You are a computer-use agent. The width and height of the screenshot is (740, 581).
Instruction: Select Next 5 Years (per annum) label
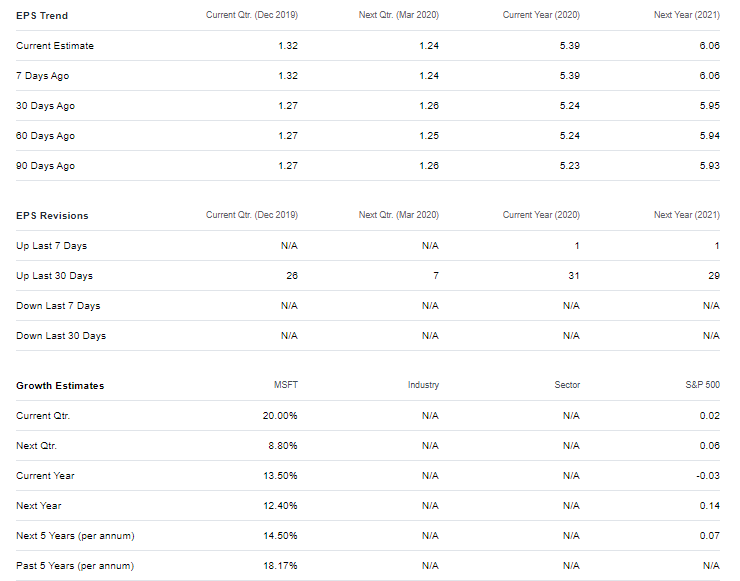[x=75, y=536]
